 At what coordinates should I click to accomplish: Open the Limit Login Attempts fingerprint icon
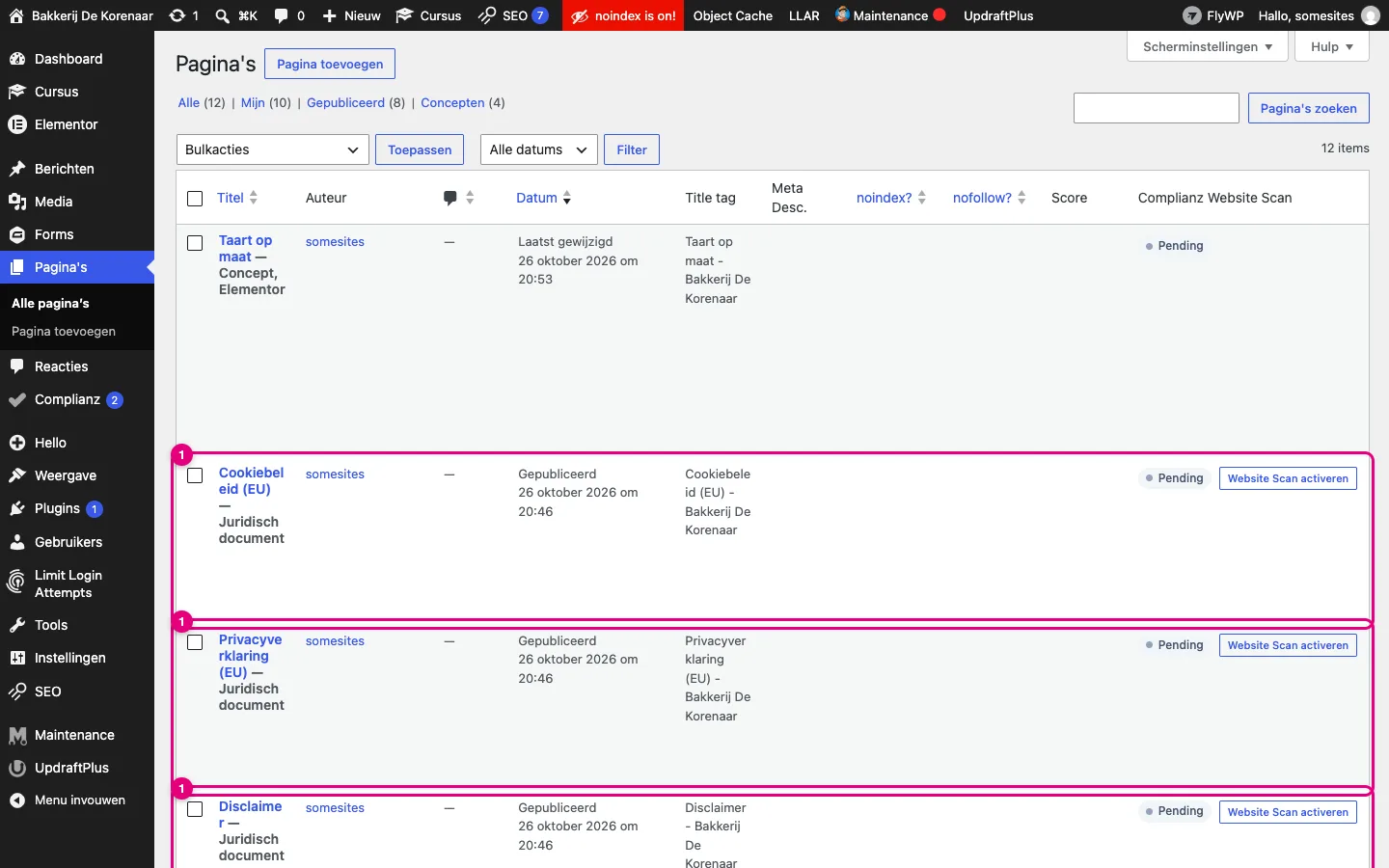pos(16,583)
